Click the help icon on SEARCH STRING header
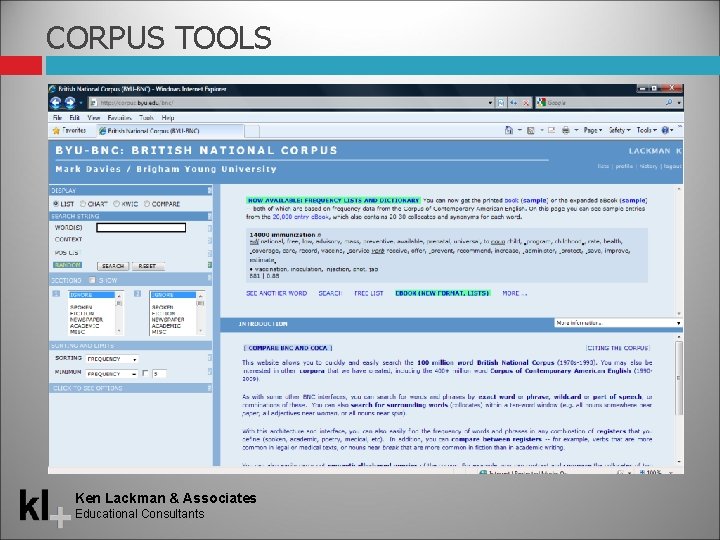 pos(210,216)
